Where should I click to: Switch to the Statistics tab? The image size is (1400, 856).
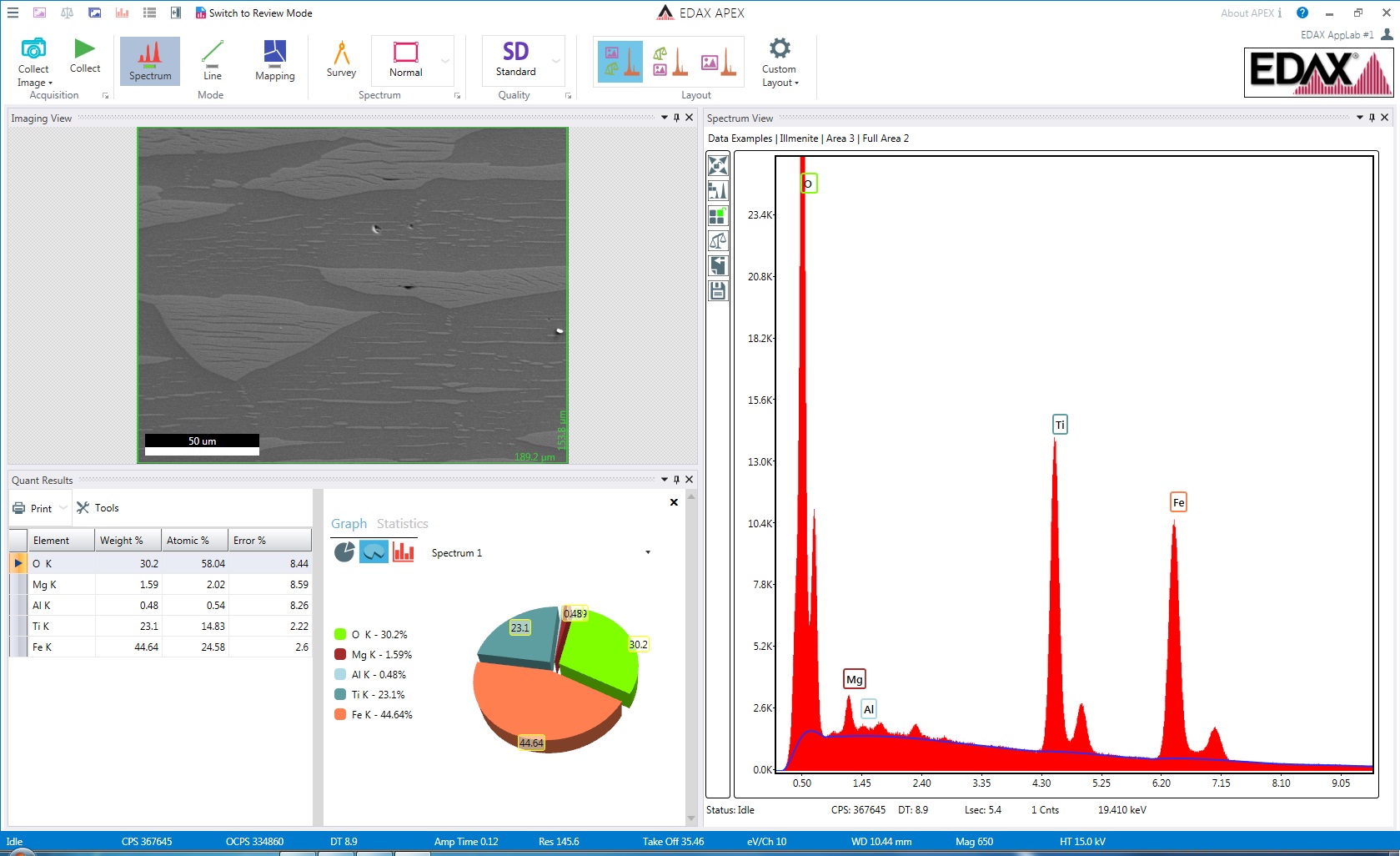coord(402,524)
